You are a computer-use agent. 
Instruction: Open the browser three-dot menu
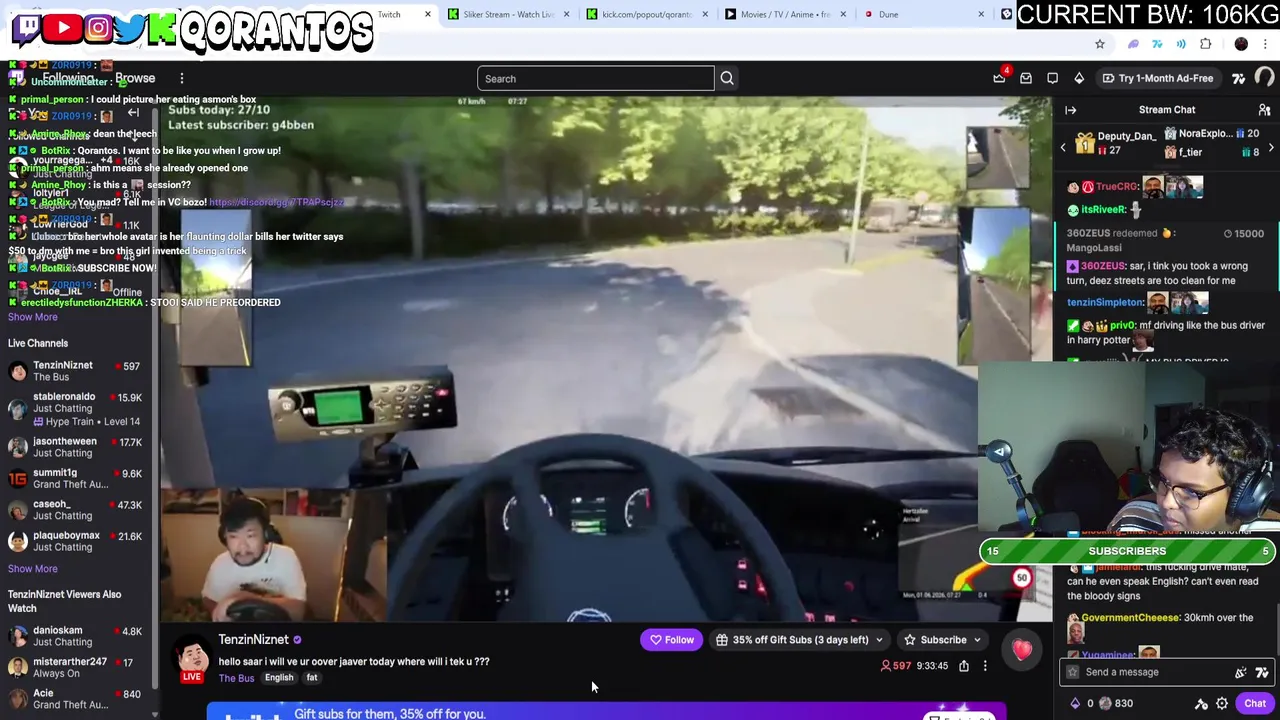(1266, 44)
